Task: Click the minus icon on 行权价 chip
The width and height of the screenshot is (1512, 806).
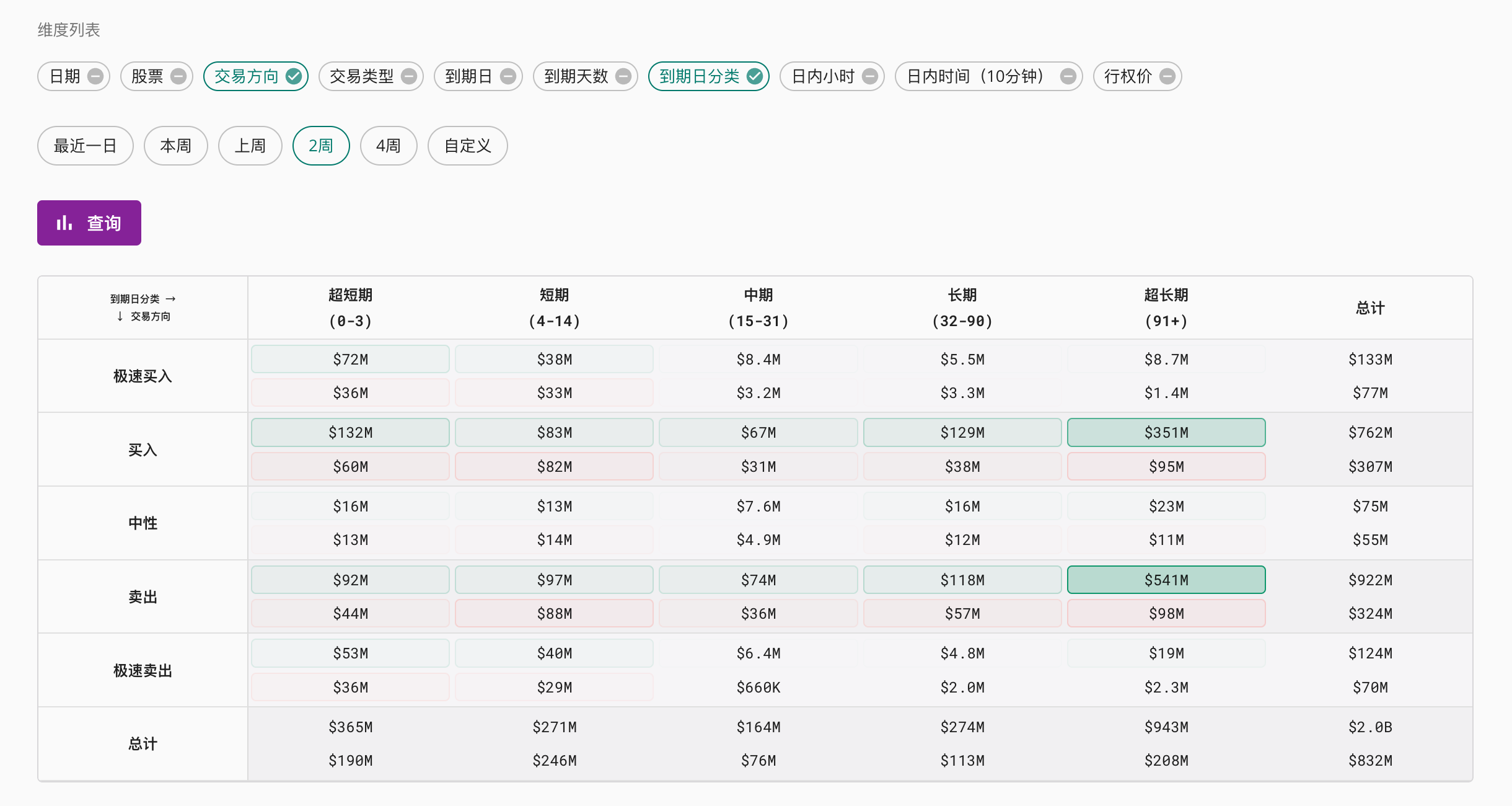Action: click(1167, 76)
